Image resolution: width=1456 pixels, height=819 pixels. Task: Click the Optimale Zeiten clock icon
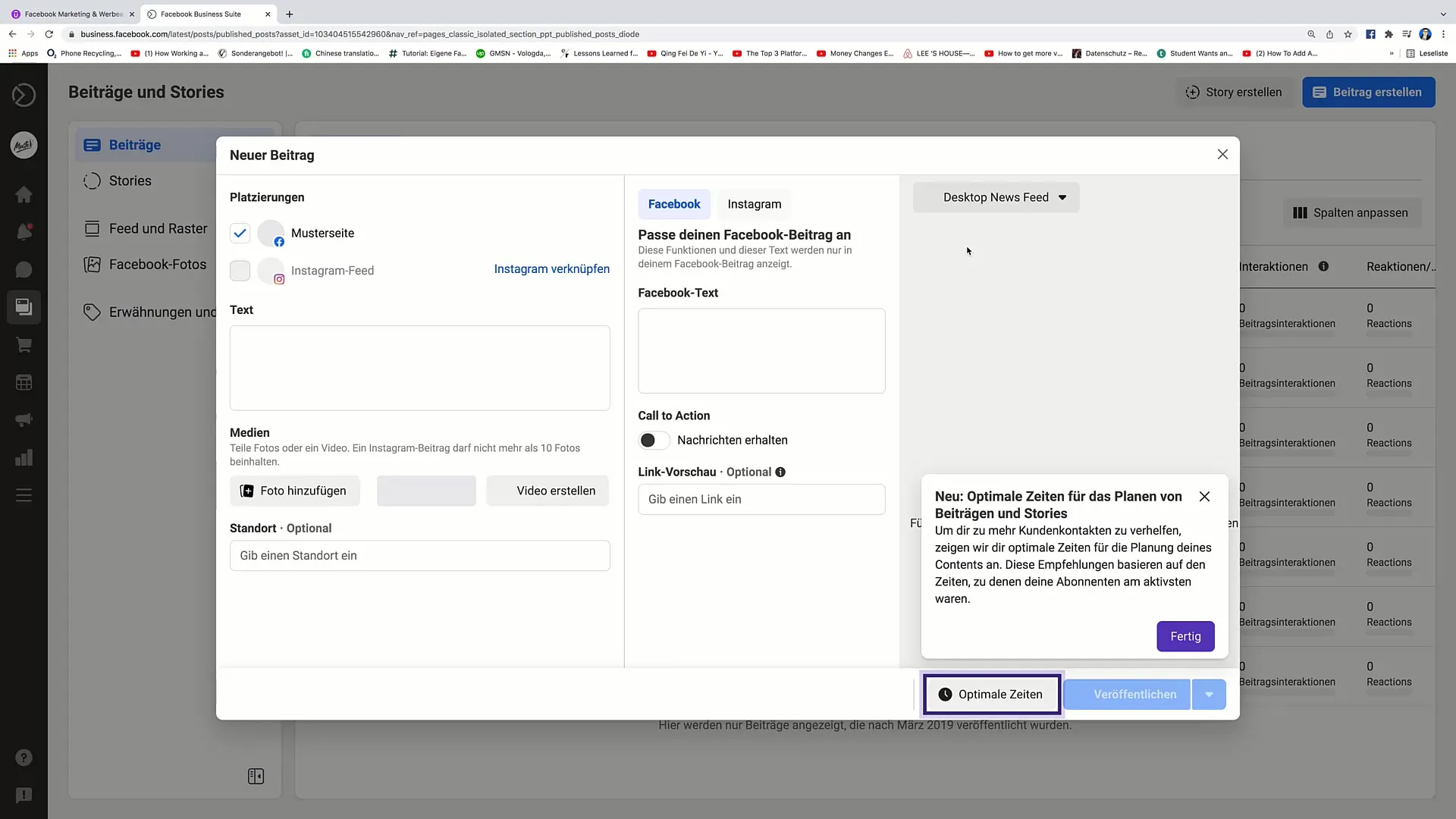[945, 694]
